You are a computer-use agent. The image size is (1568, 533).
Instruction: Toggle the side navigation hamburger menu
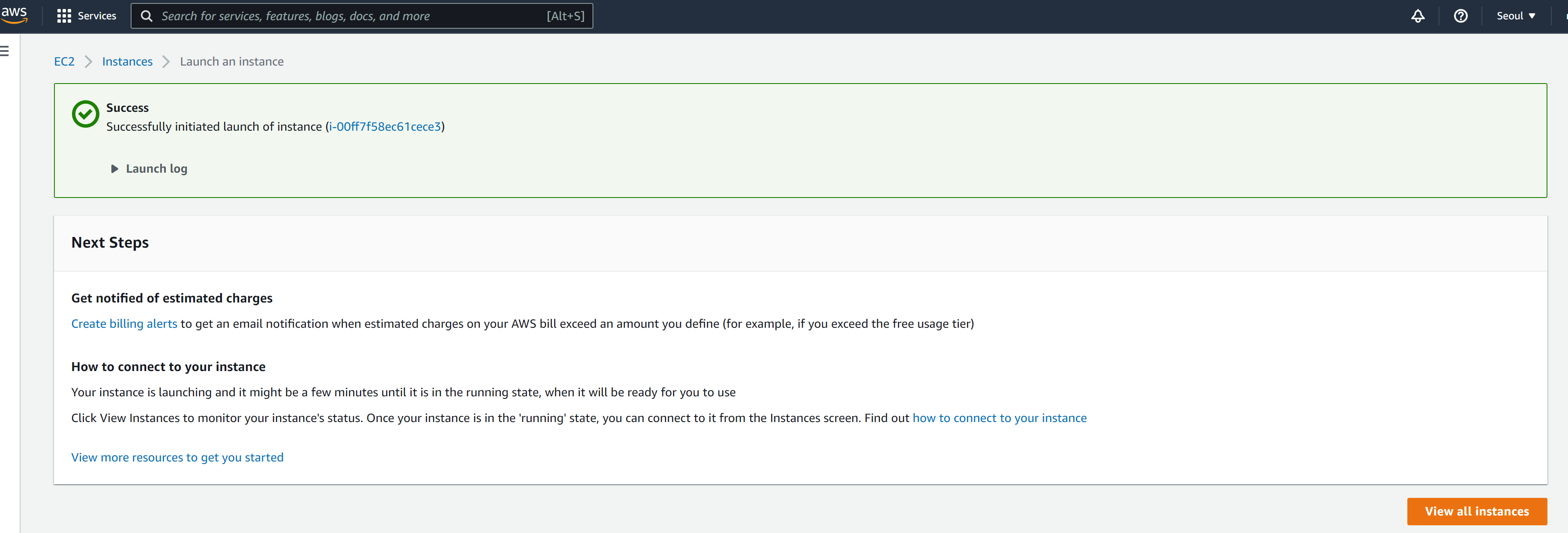click(5, 51)
